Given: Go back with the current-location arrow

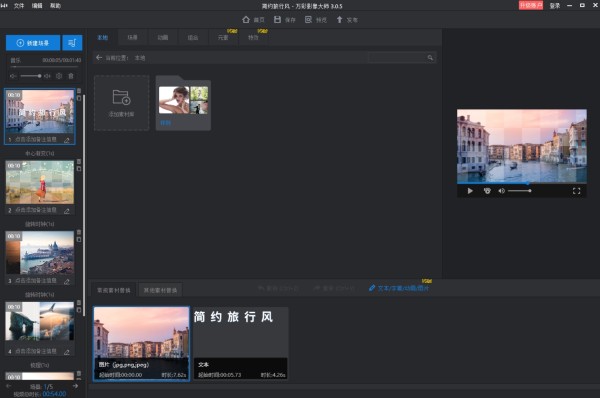Looking at the screenshot, I should coord(99,57).
